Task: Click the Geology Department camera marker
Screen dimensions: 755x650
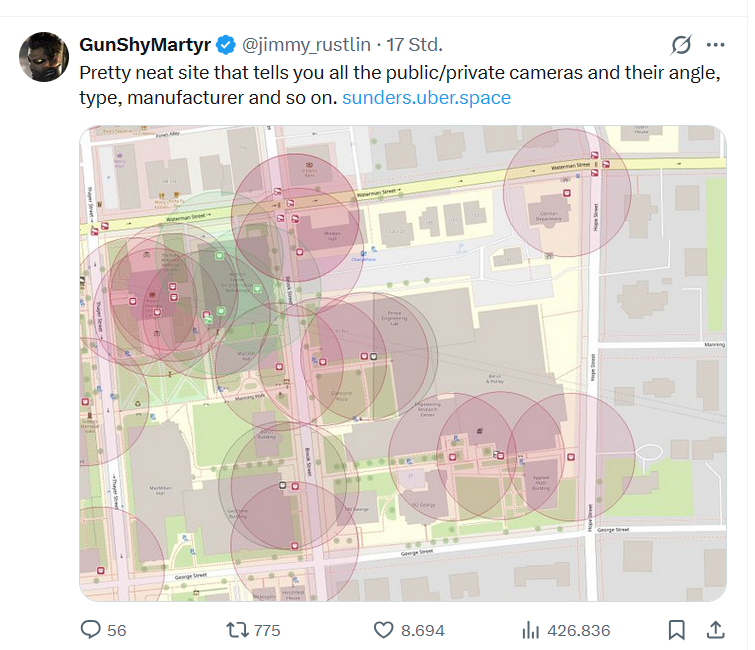Action: 568,193
